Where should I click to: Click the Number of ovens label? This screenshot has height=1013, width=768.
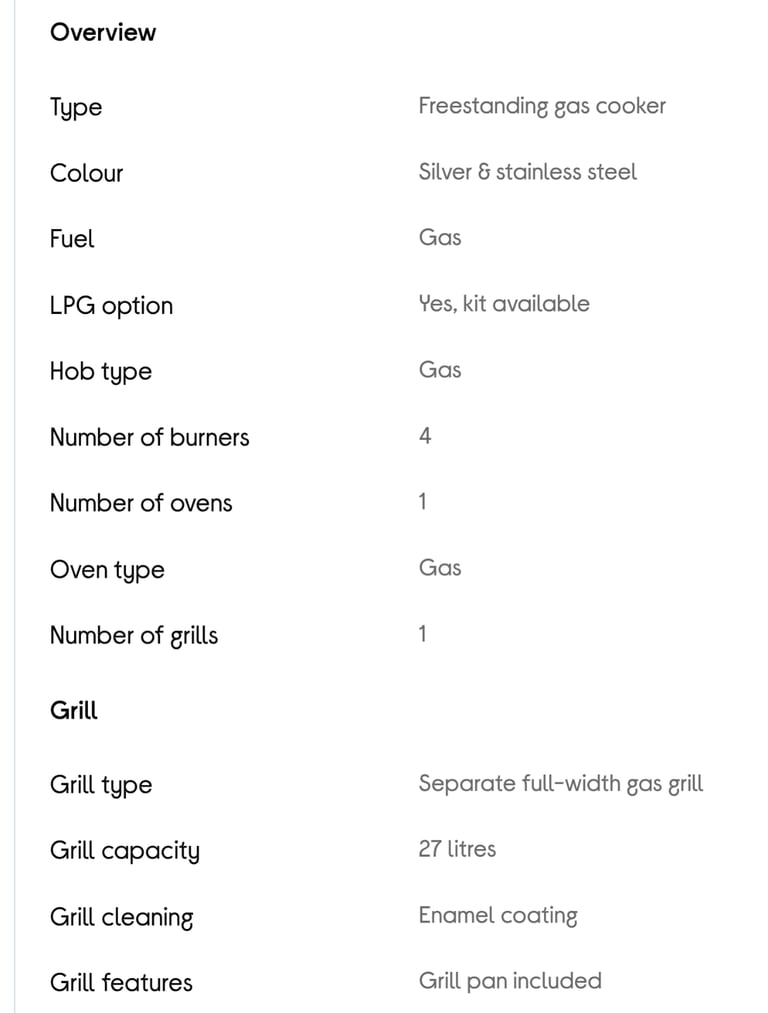141,503
